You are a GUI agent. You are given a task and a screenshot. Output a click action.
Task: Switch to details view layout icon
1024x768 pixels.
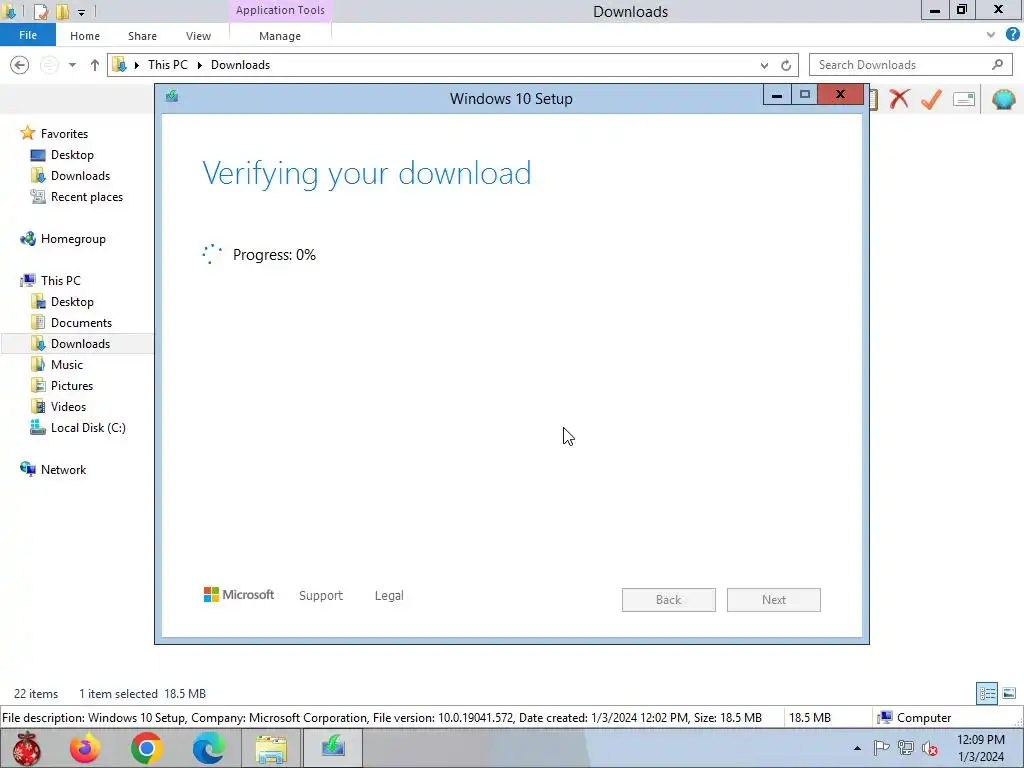coord(987,694)
